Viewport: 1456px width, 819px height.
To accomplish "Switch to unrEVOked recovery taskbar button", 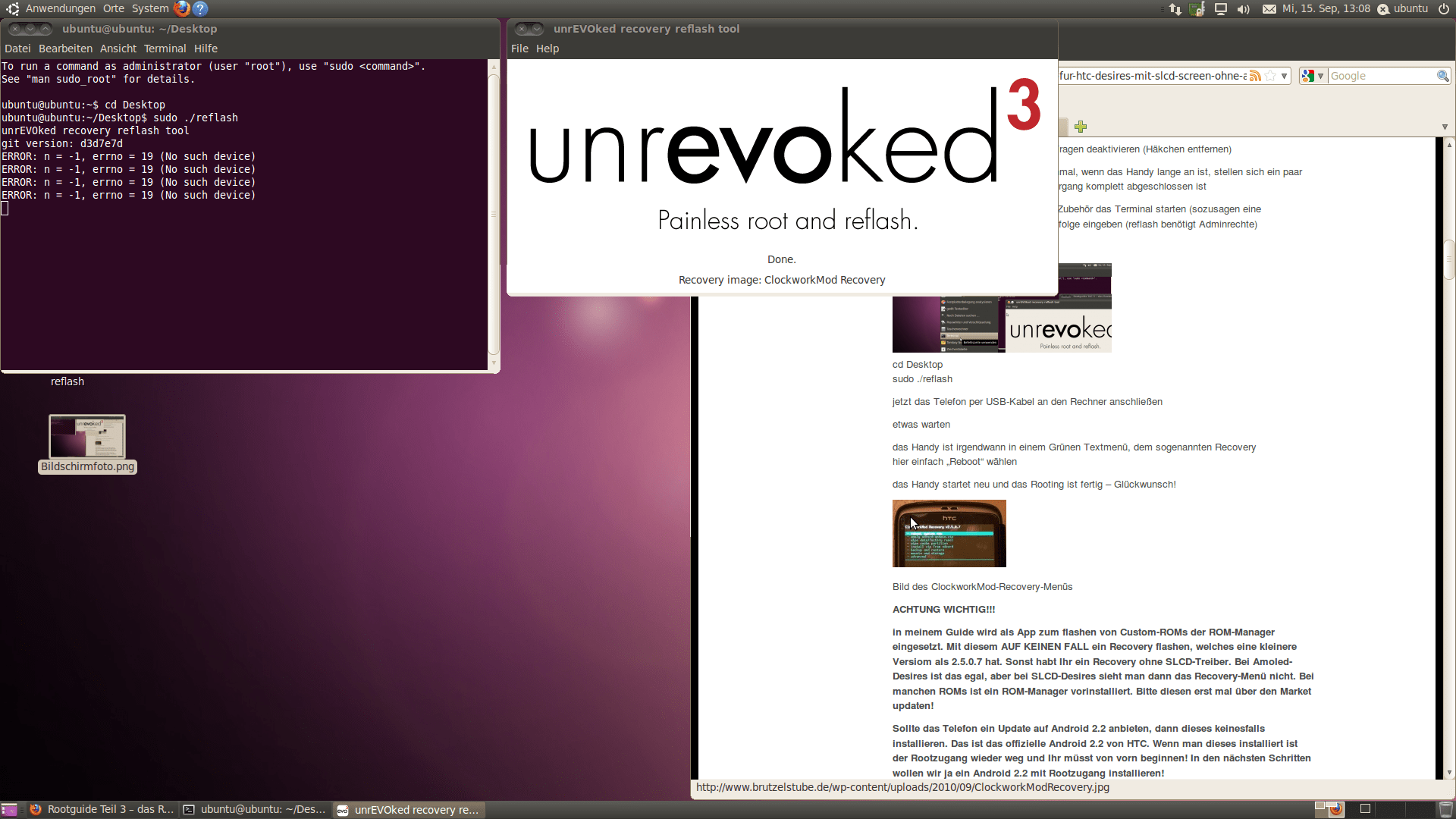I will pos(409,809).
